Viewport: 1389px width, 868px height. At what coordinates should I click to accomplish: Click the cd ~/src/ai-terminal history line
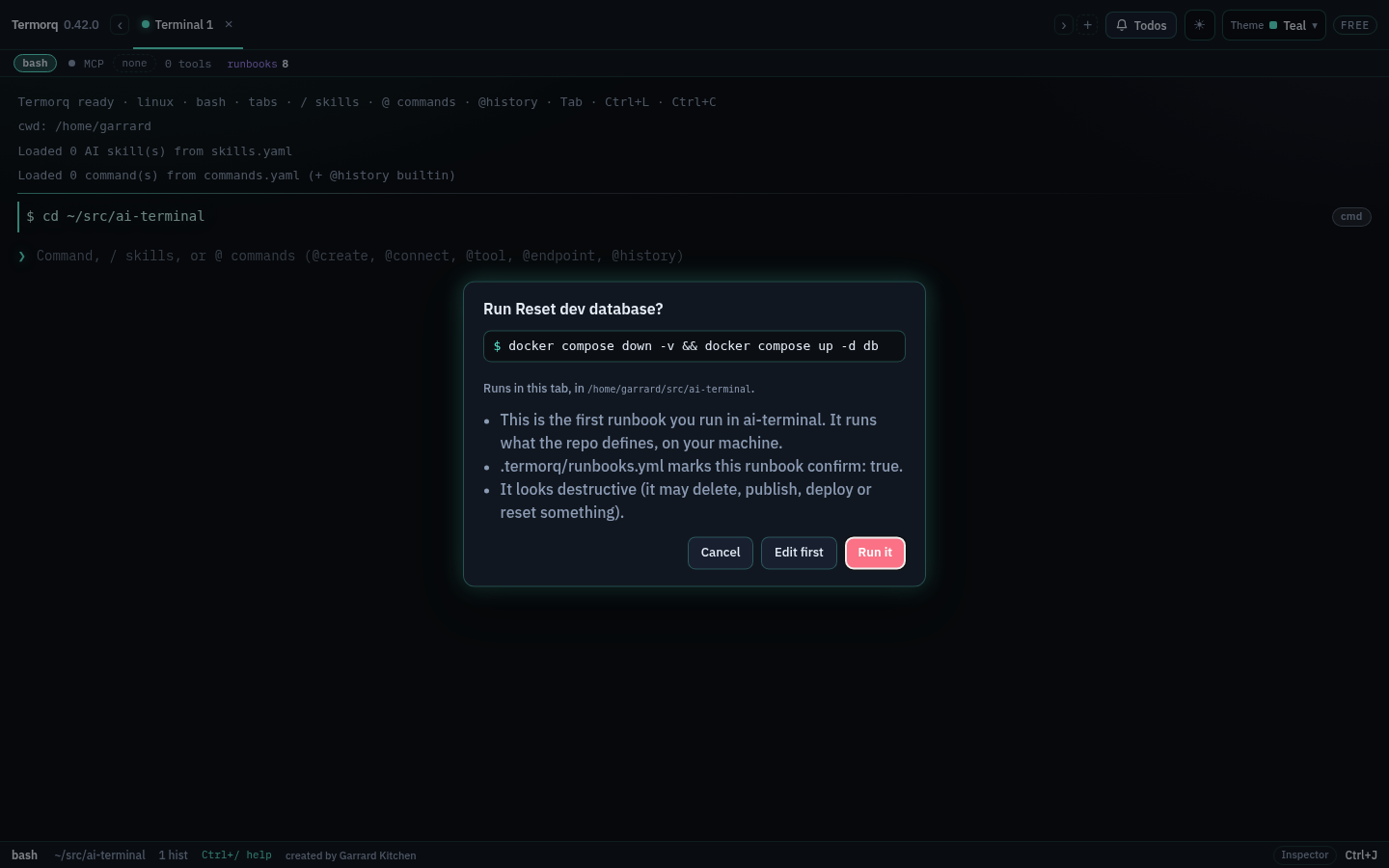116,217
